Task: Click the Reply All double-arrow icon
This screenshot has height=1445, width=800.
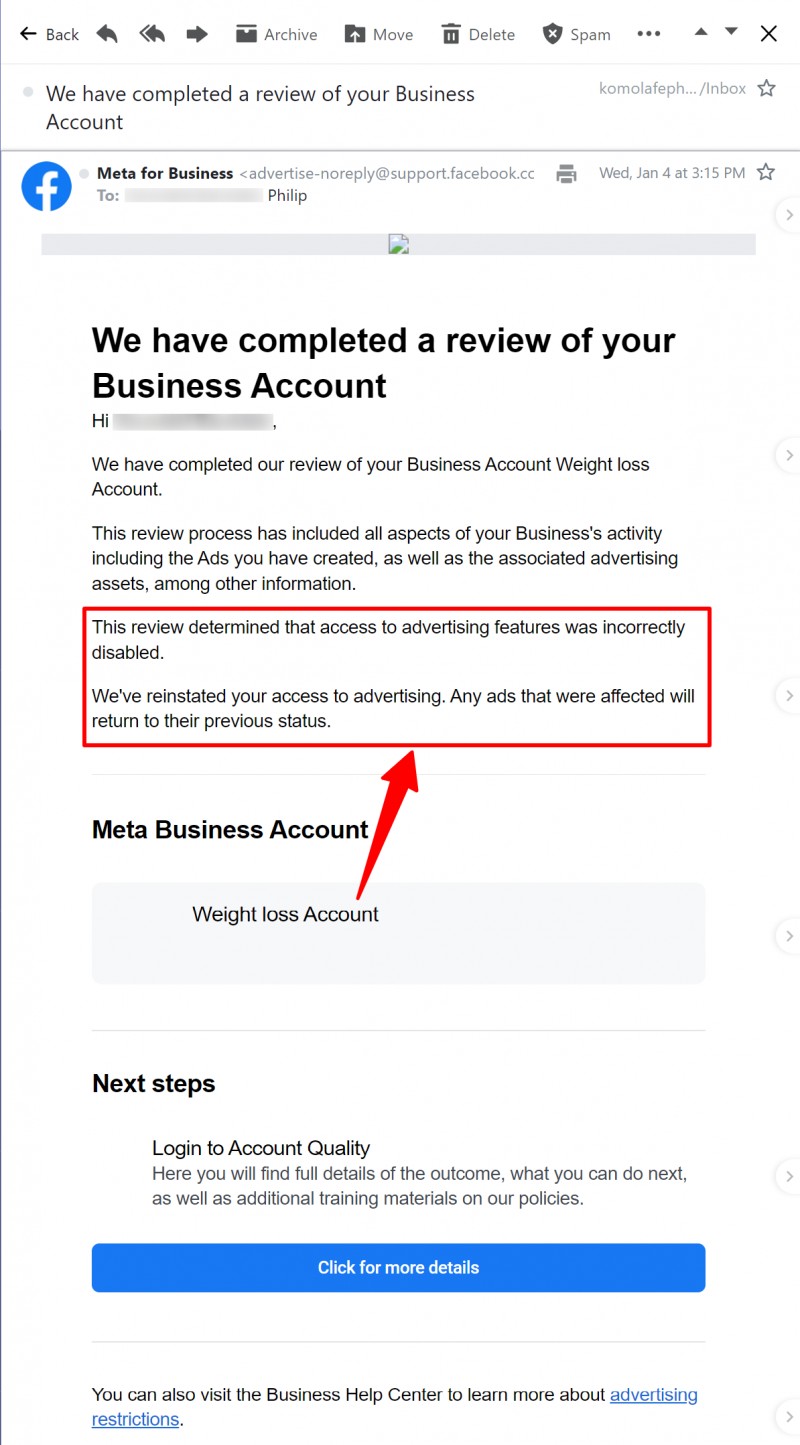Action: point(152,34)
